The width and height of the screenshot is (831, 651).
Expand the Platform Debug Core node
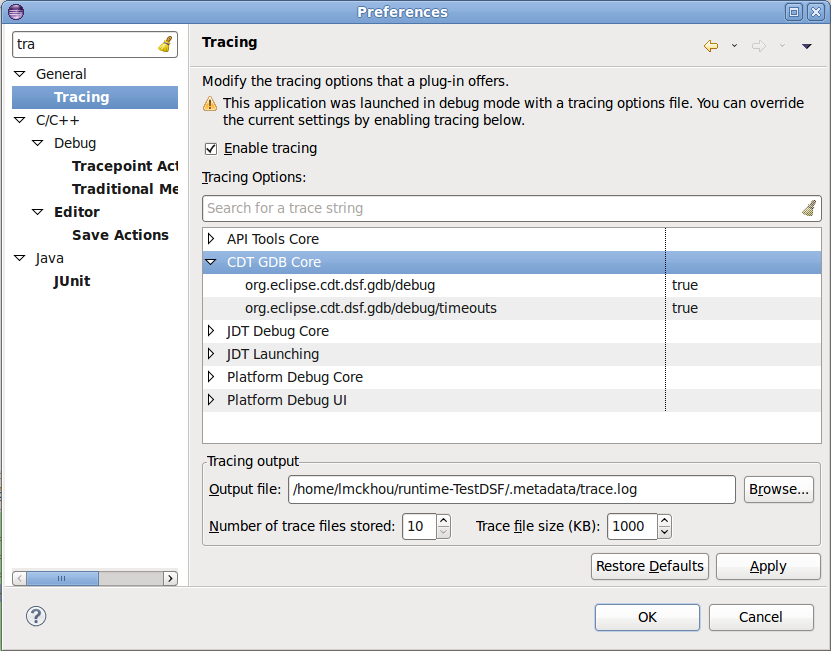coord(211,377)
